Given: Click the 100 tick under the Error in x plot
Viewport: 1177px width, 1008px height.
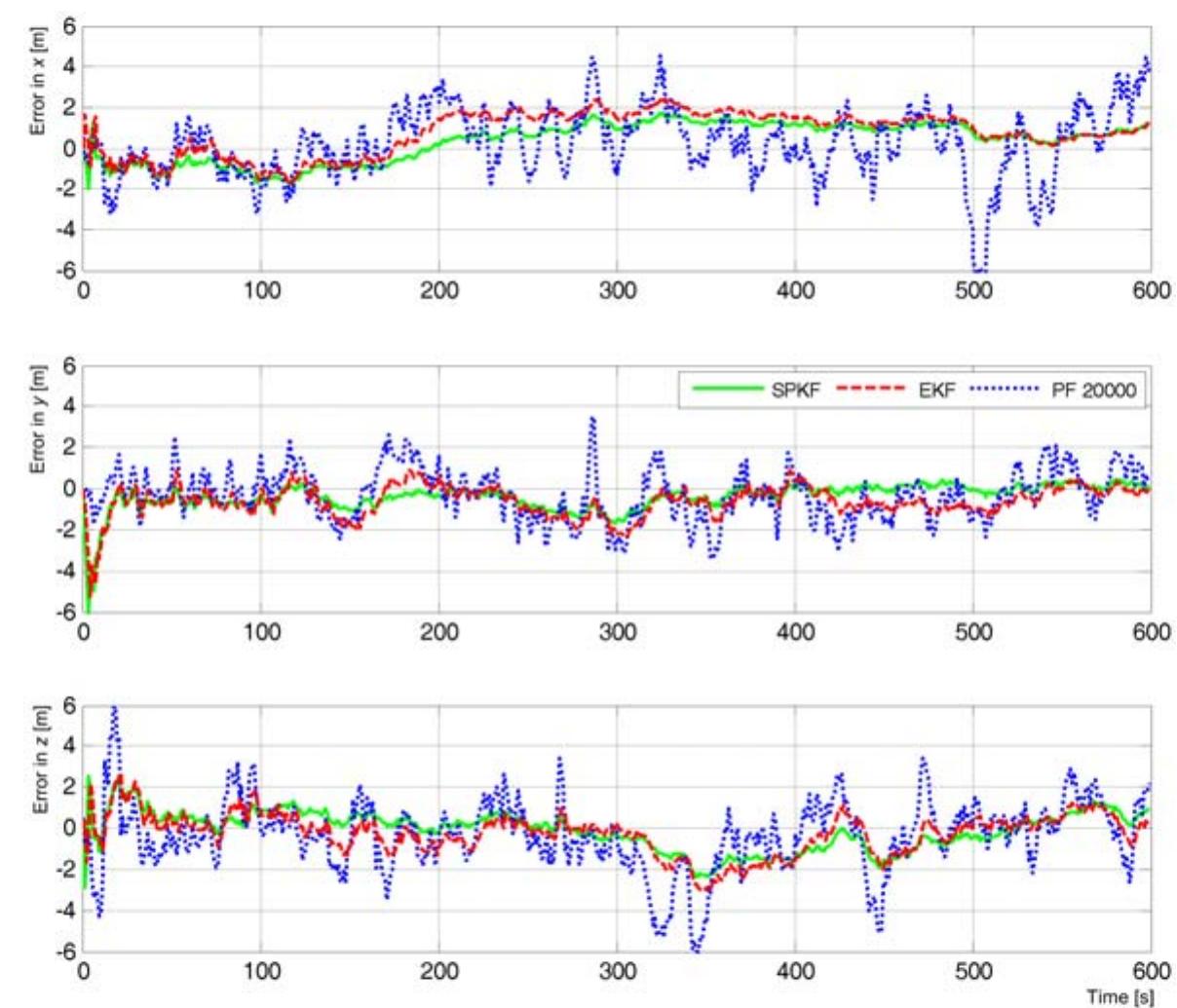Looking at the screenshot, I should point(261,292).
